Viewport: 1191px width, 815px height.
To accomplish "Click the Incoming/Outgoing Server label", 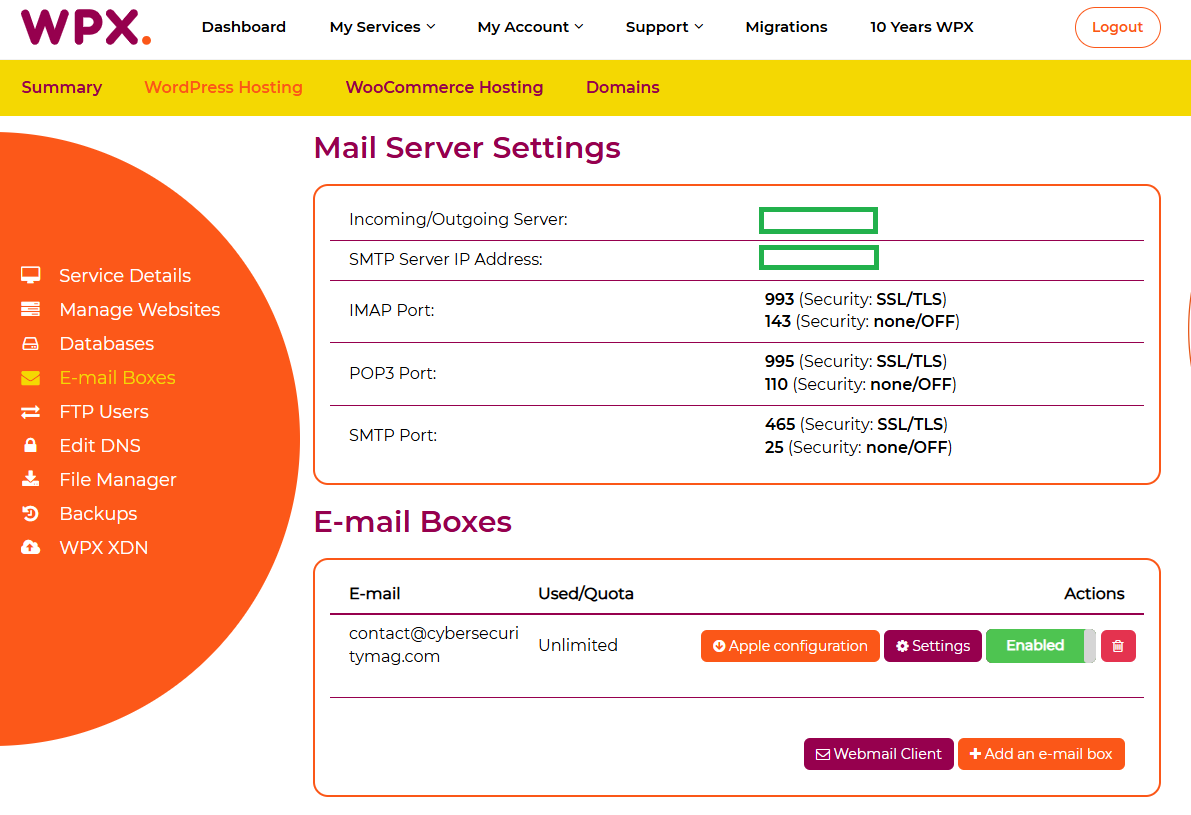I will (458, 220).
